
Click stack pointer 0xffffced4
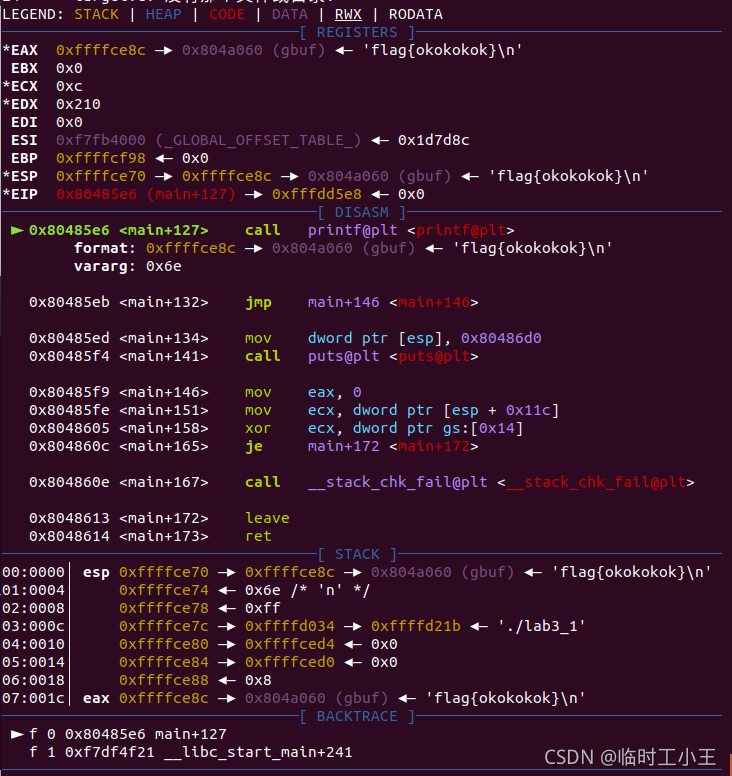coord(290,644)
